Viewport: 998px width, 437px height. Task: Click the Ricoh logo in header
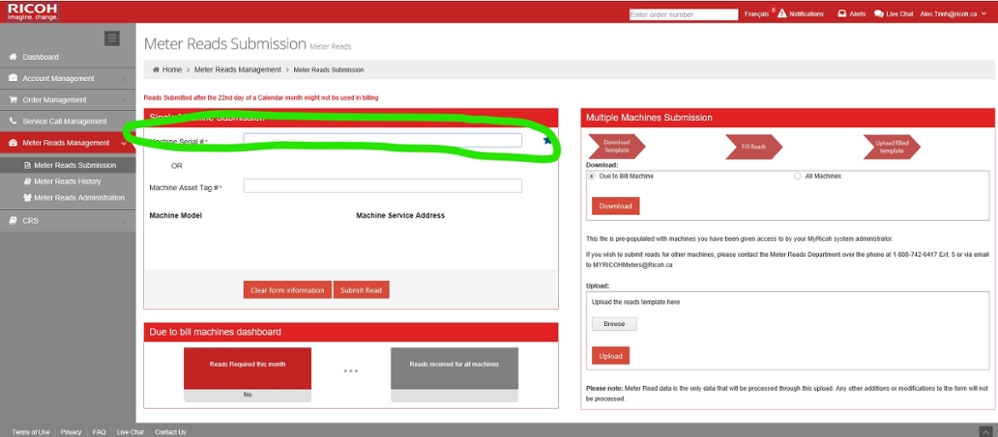click(32, 11)
